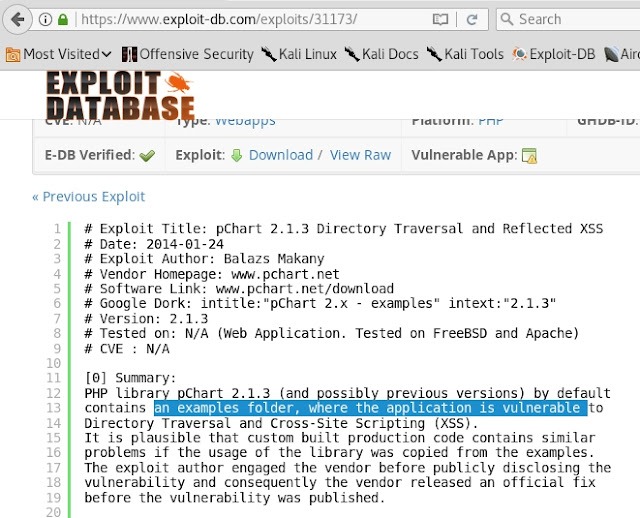Click green download arrow icon

pyautogui.click(x=237, y=155)
